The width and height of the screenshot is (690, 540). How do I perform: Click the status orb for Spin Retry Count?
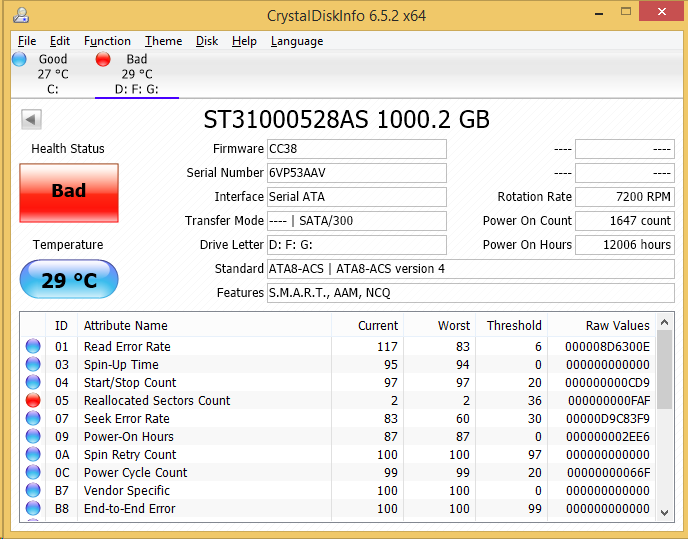[x=33, y=454]
